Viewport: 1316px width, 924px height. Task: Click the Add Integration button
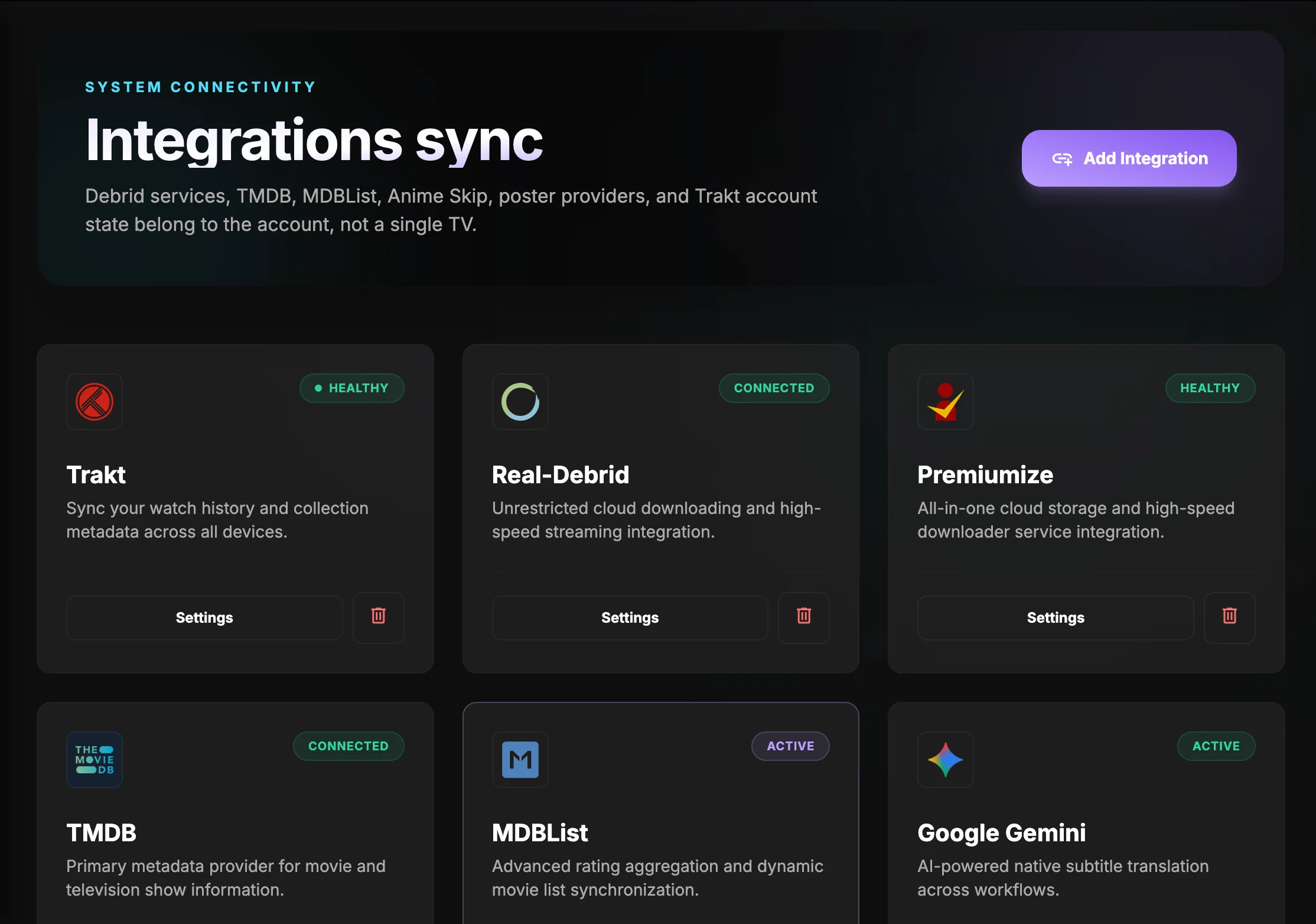coord(1128,158)
